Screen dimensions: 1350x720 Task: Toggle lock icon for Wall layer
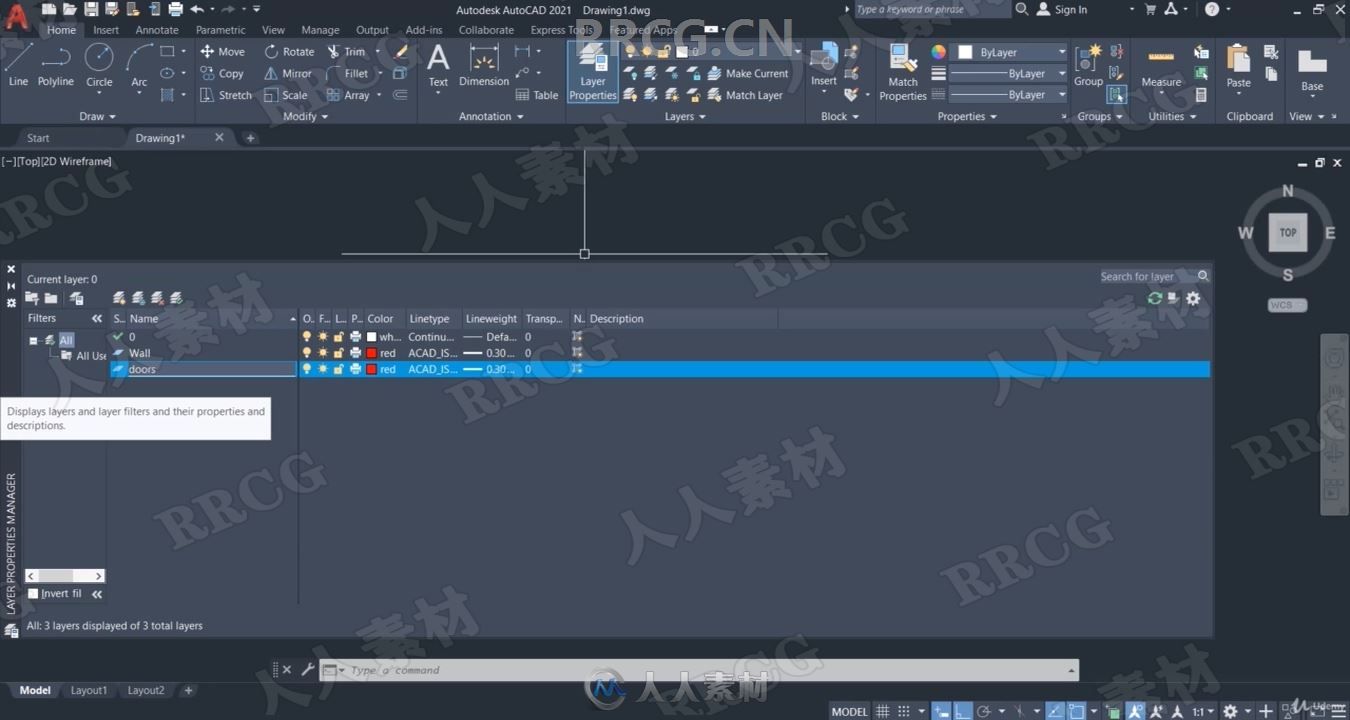(339, 353)
